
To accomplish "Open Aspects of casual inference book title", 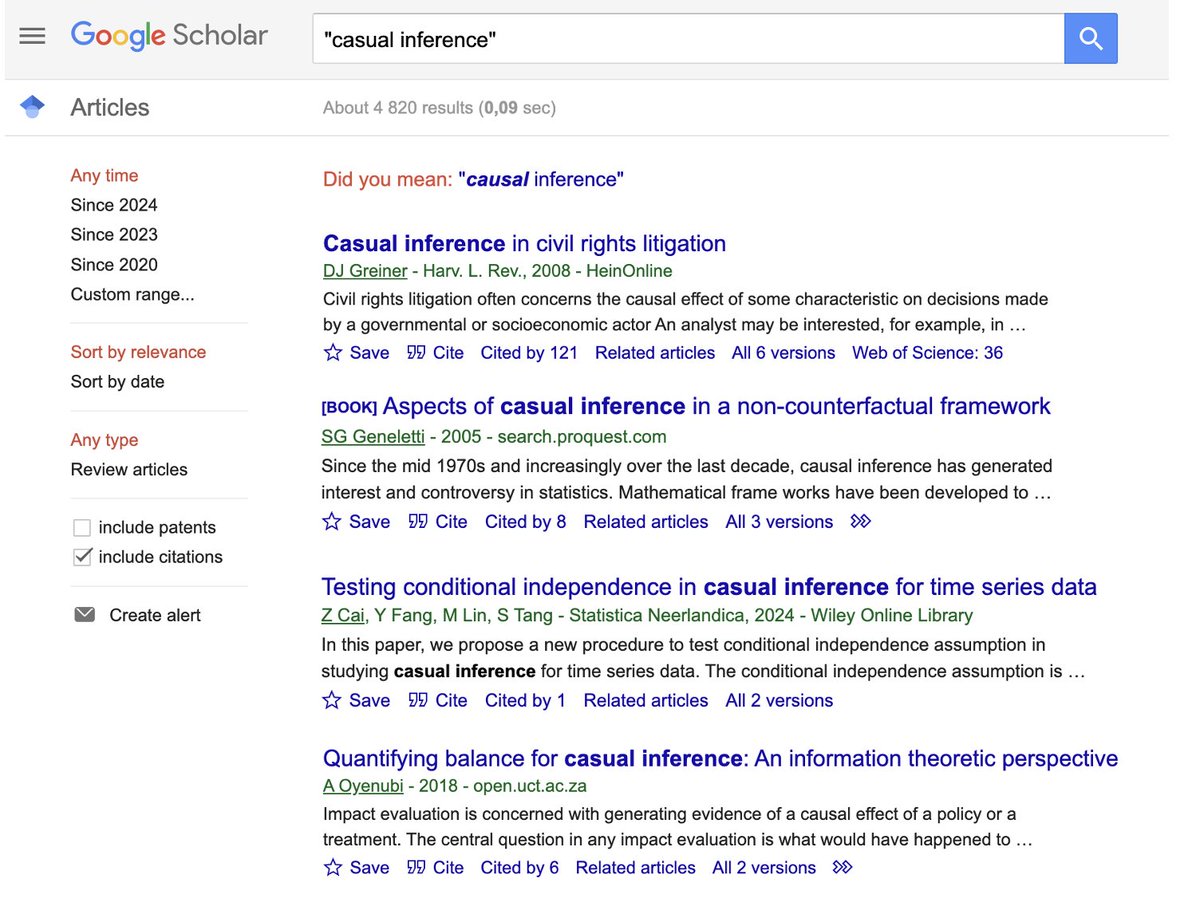I will click(x=716, y=406).
